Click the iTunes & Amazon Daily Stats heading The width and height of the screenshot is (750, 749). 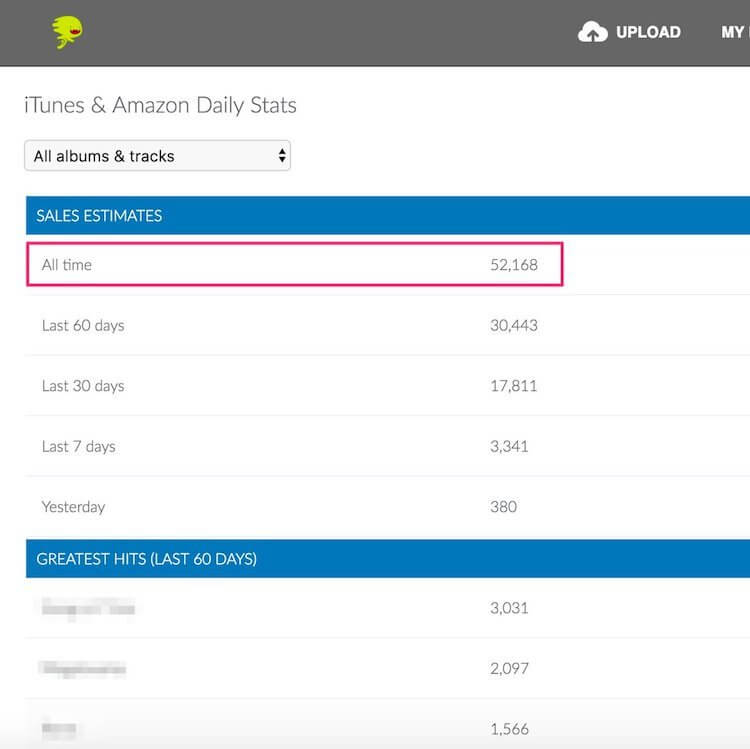(160, 105)
